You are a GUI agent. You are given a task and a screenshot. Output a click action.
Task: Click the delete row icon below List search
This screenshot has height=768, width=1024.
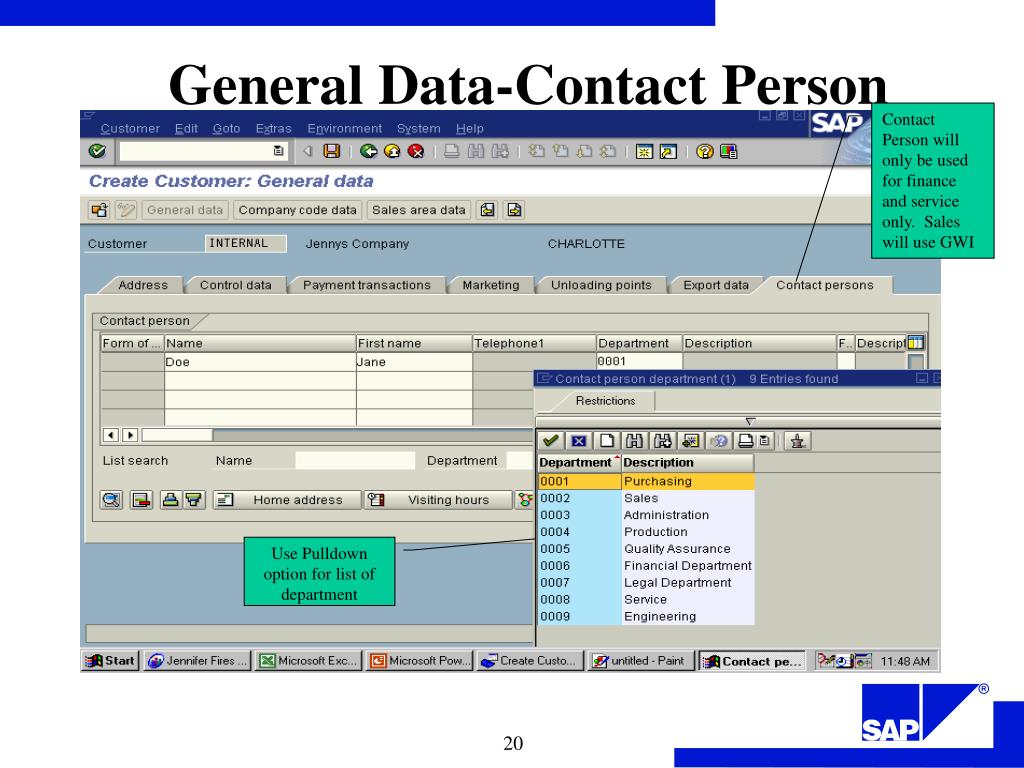(x=141, y=500)
